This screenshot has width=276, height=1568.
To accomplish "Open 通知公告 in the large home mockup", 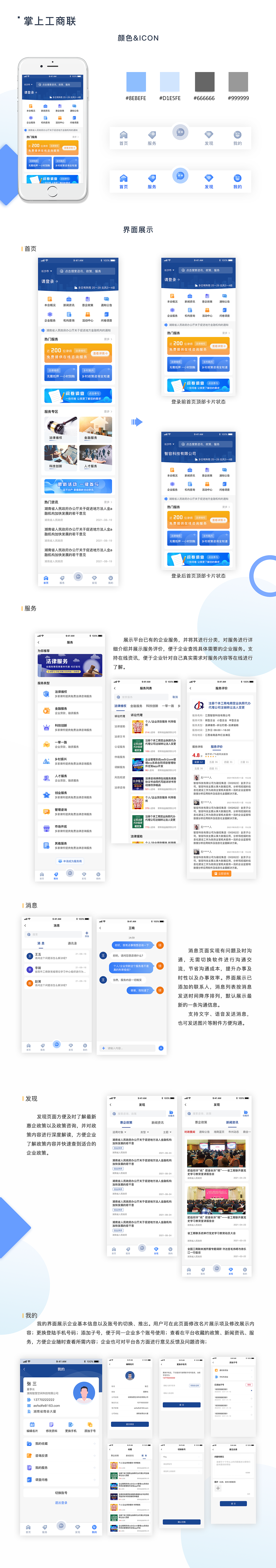I will point(107,301).
